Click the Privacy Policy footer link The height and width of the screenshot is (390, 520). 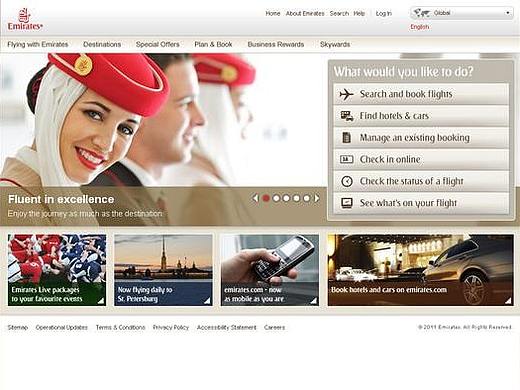171,328
